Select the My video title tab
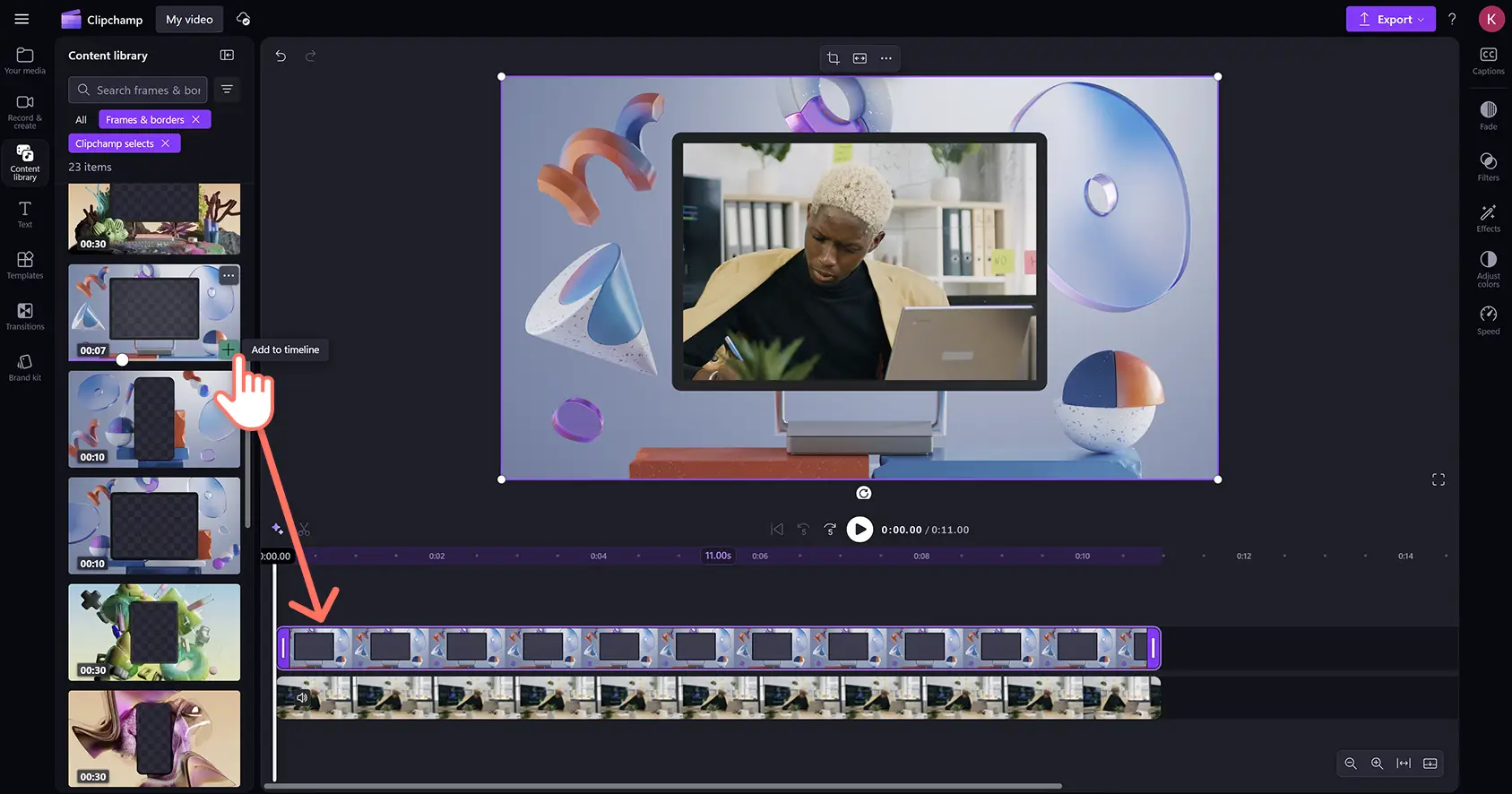 pyautogui.click(x=189, y=19)
